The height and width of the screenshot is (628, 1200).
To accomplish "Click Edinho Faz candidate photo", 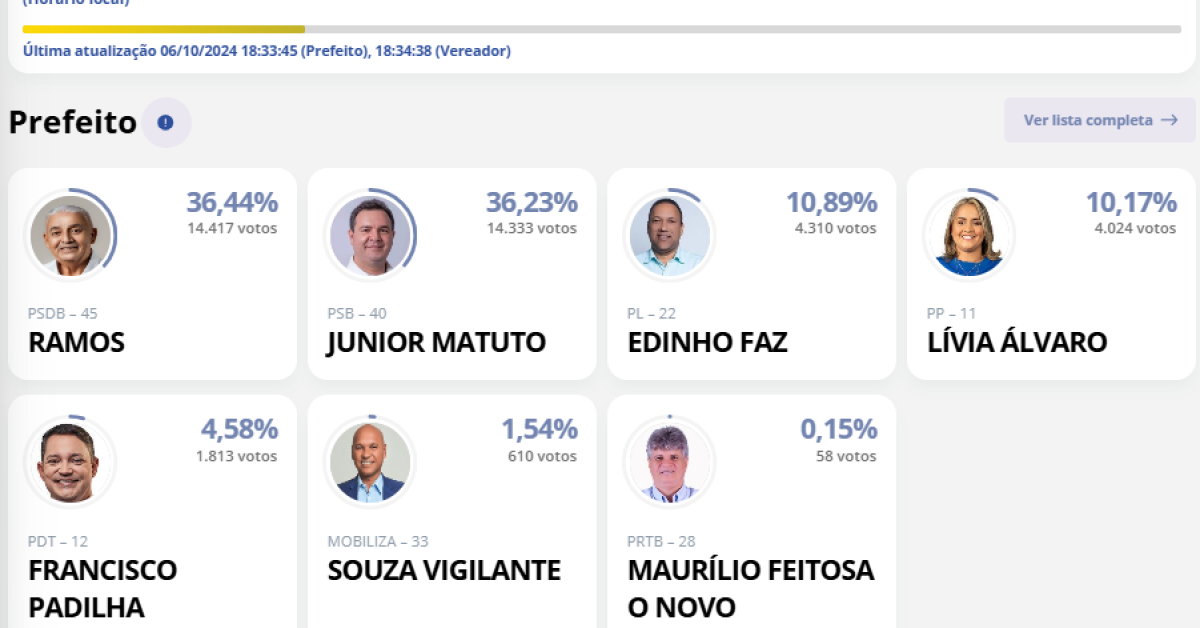I will [670, 236].
